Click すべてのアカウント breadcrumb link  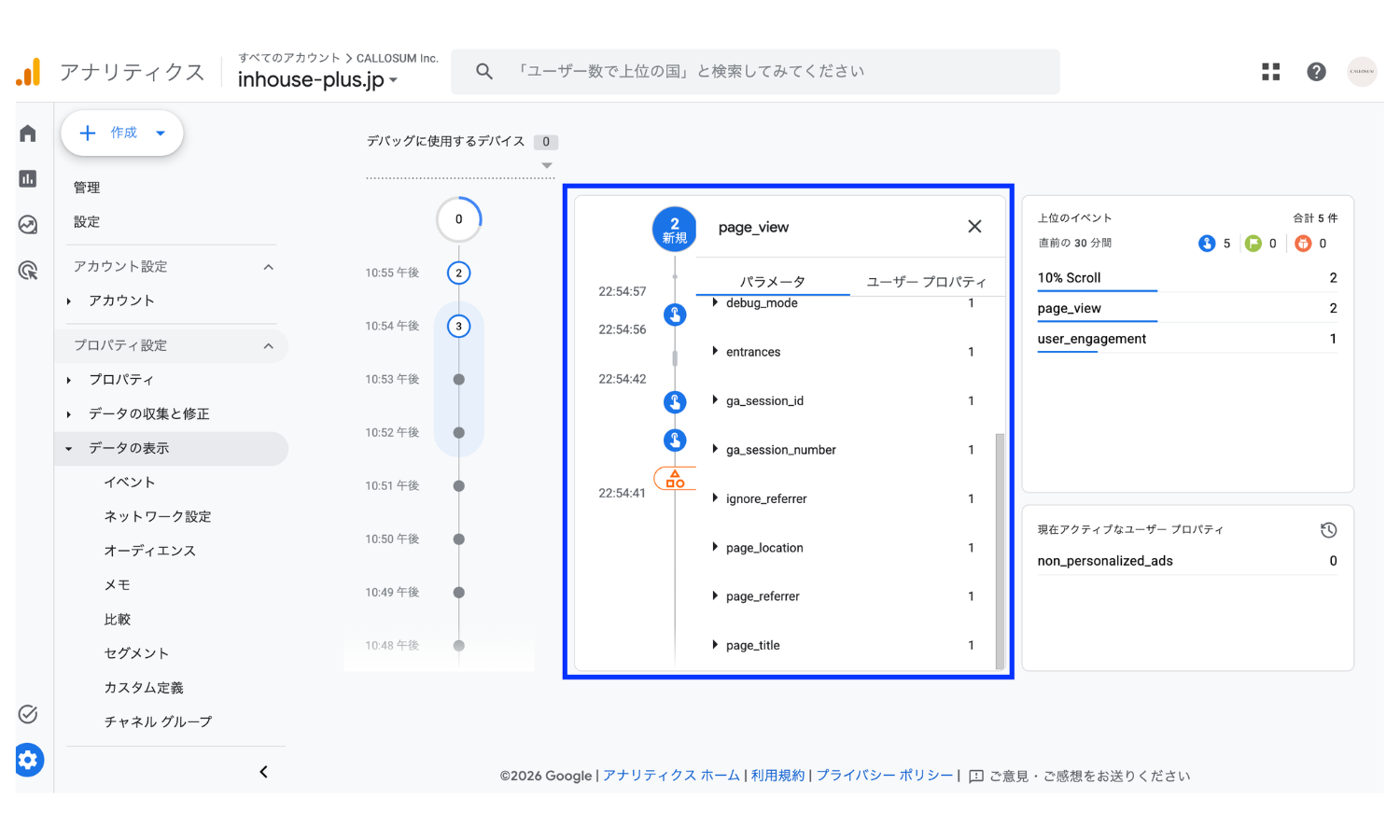pos(289,58)
